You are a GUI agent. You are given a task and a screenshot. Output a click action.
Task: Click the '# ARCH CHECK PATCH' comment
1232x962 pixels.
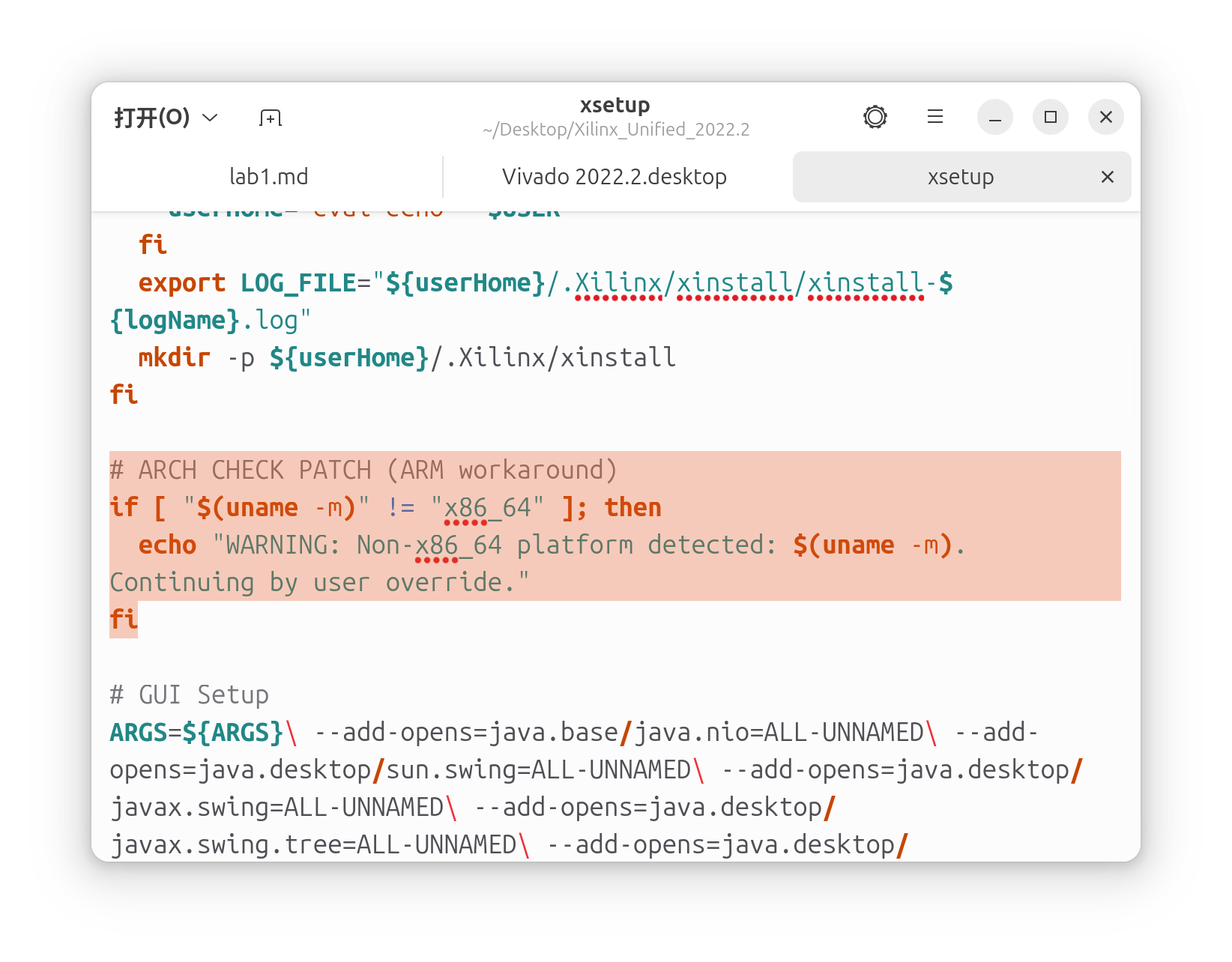363,471
